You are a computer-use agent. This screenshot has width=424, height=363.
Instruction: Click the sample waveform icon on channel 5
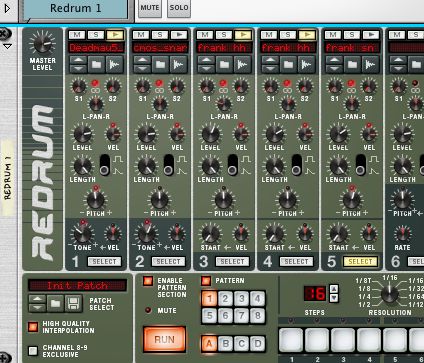click(370, 64)
